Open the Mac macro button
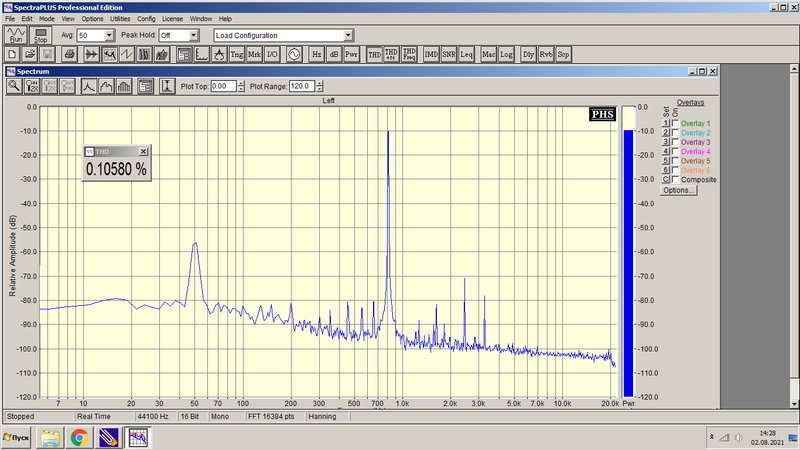 pyautogui.click(x=488, y=54)
